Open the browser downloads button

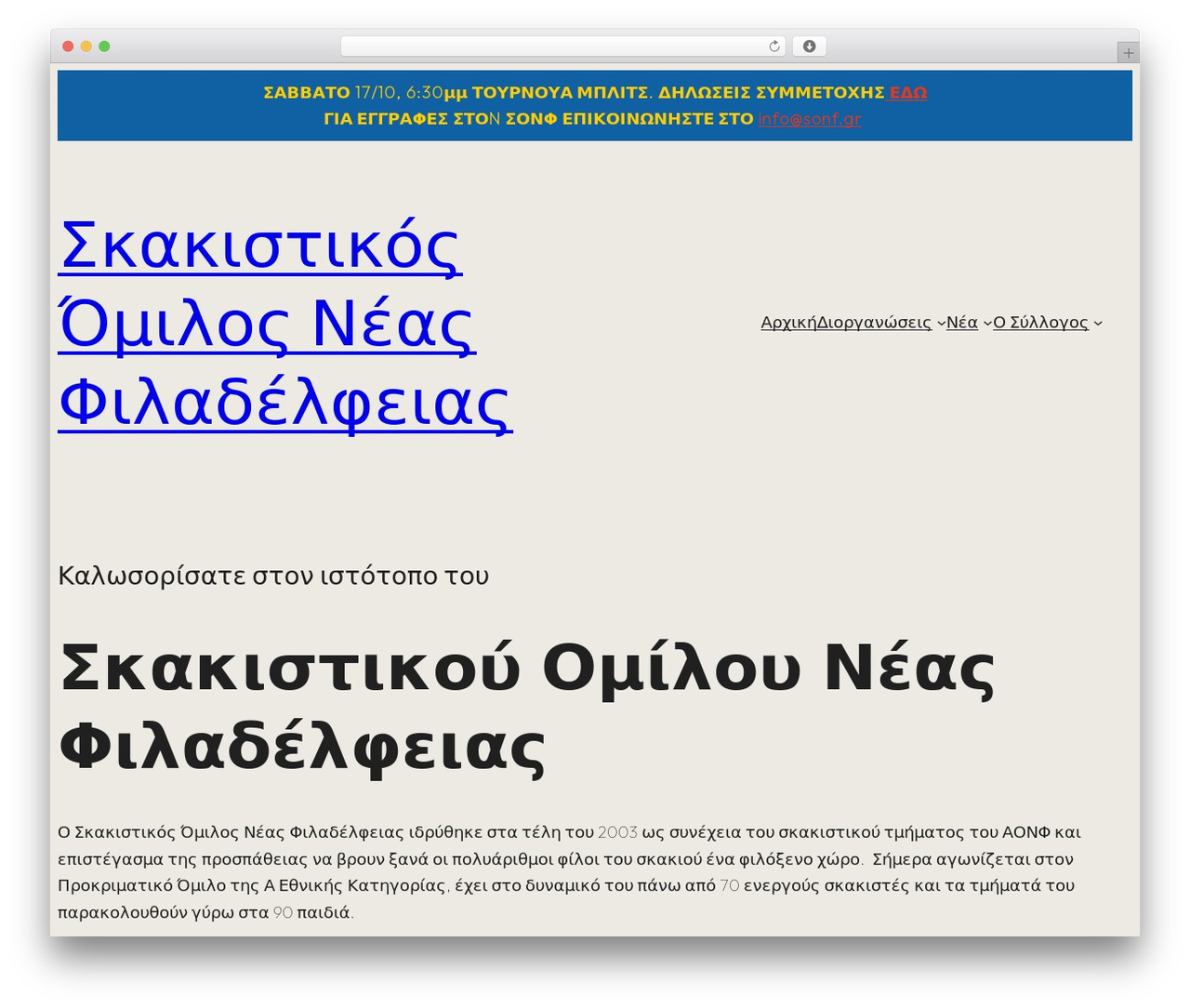tap(809, 46)
